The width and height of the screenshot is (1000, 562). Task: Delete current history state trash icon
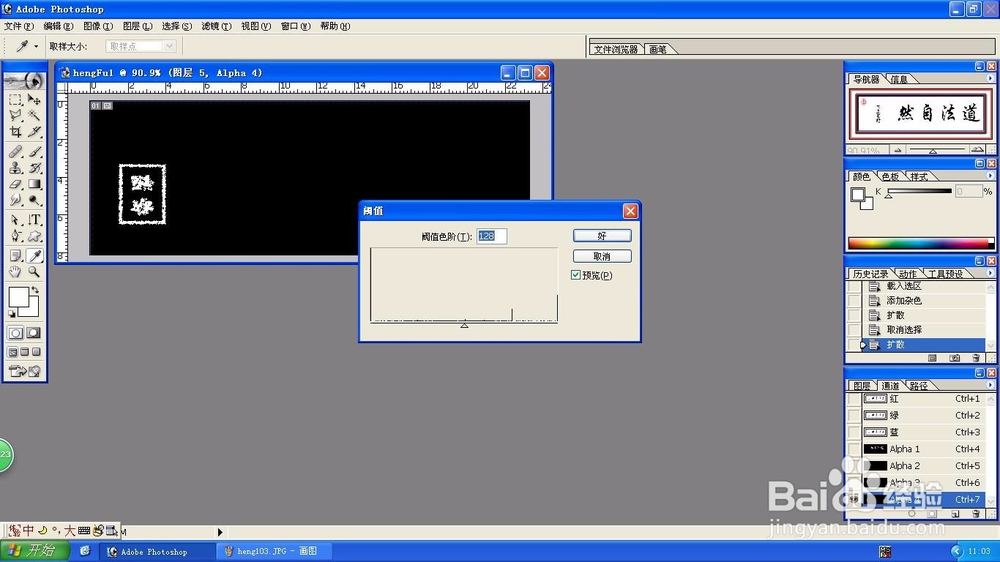point(976,359)
